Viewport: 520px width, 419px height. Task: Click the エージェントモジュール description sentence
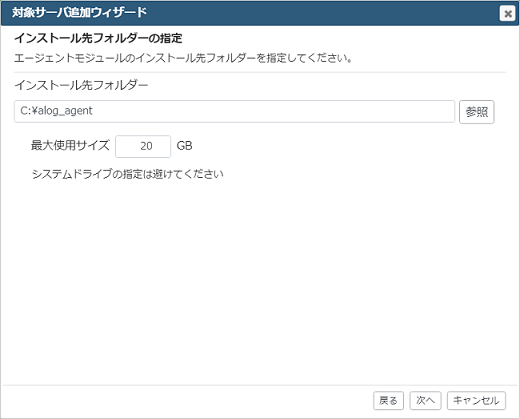click(x=183, y=58)
